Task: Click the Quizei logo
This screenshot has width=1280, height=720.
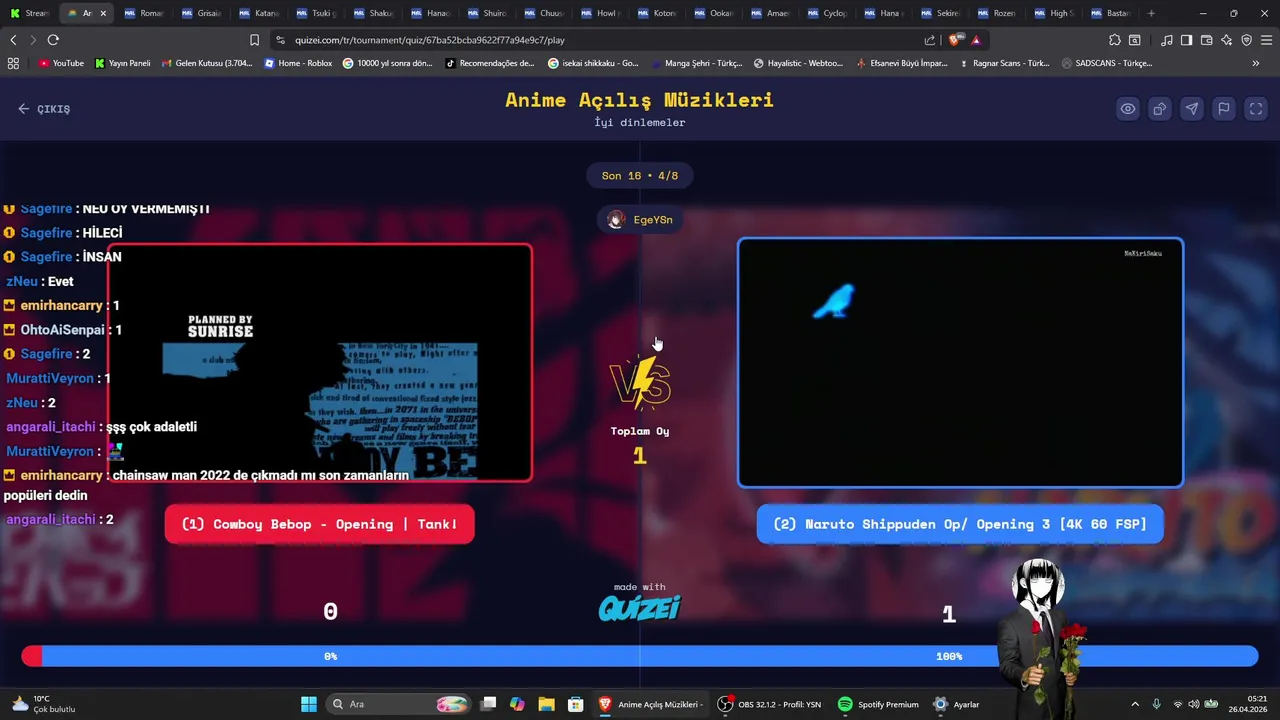Action: click(x=640, y=608)
